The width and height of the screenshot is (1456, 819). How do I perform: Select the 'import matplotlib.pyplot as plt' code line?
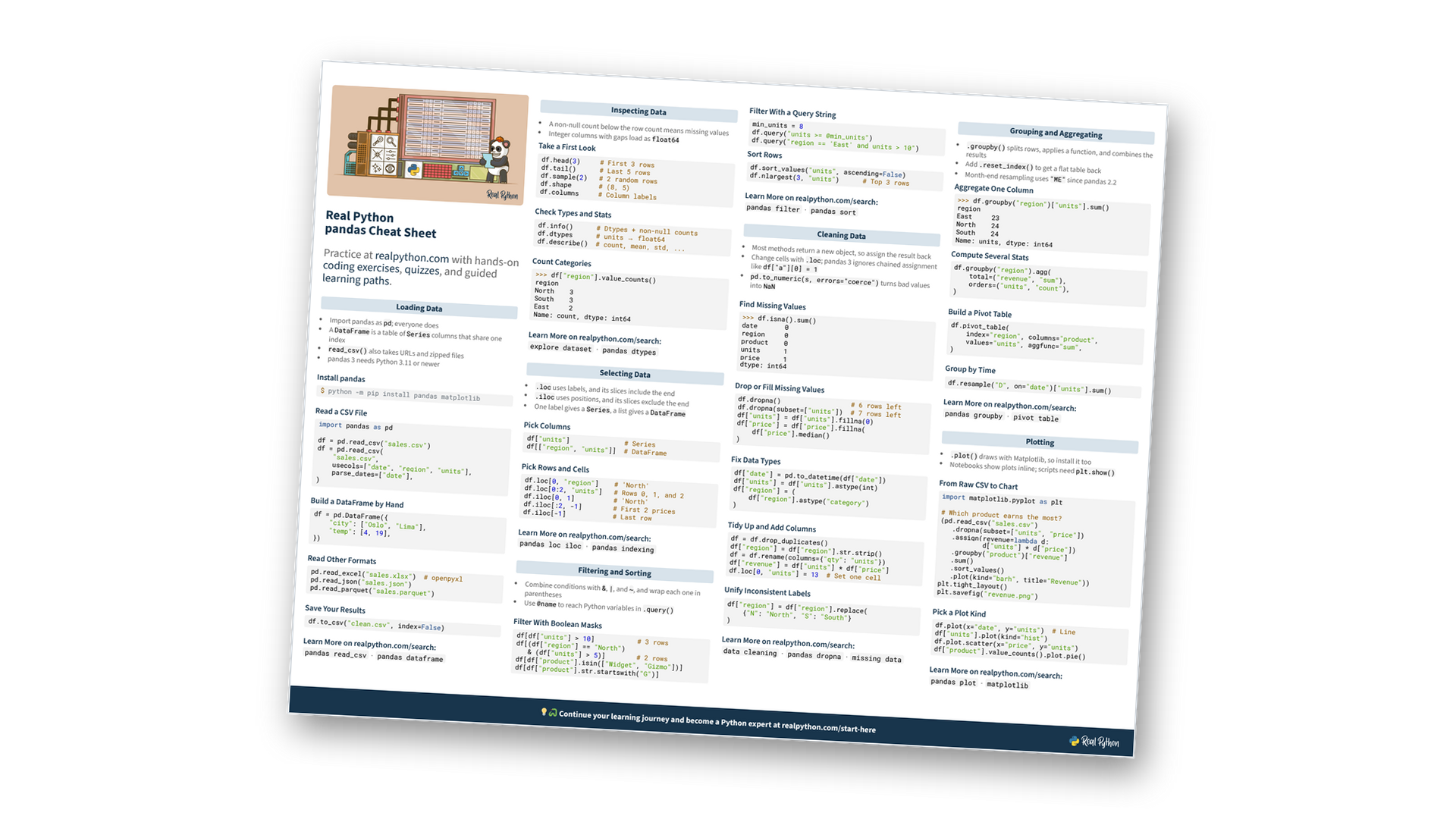click(x=1002, y=500)
